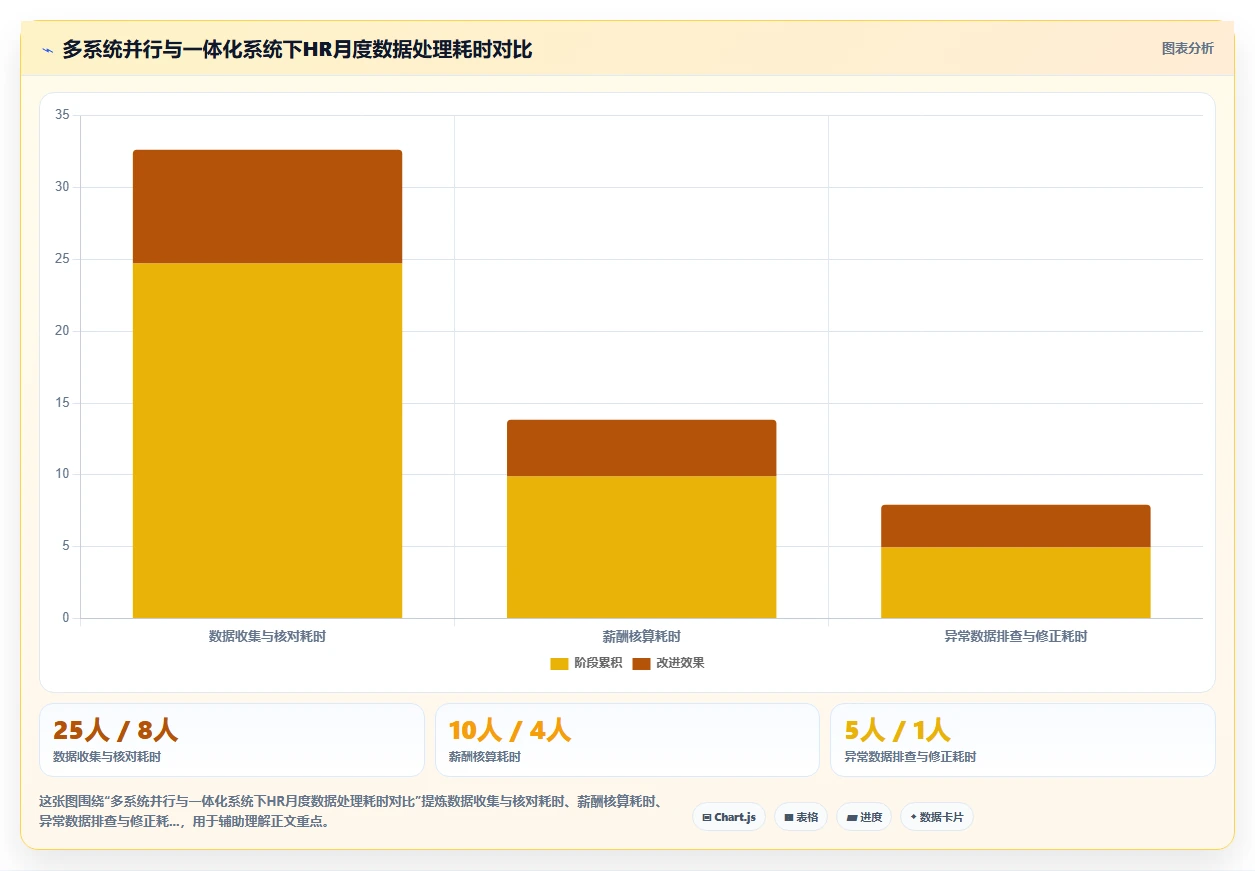Click the y-axis value 25
Screen dimensions: 1255x871
click(x=62, y=259)
